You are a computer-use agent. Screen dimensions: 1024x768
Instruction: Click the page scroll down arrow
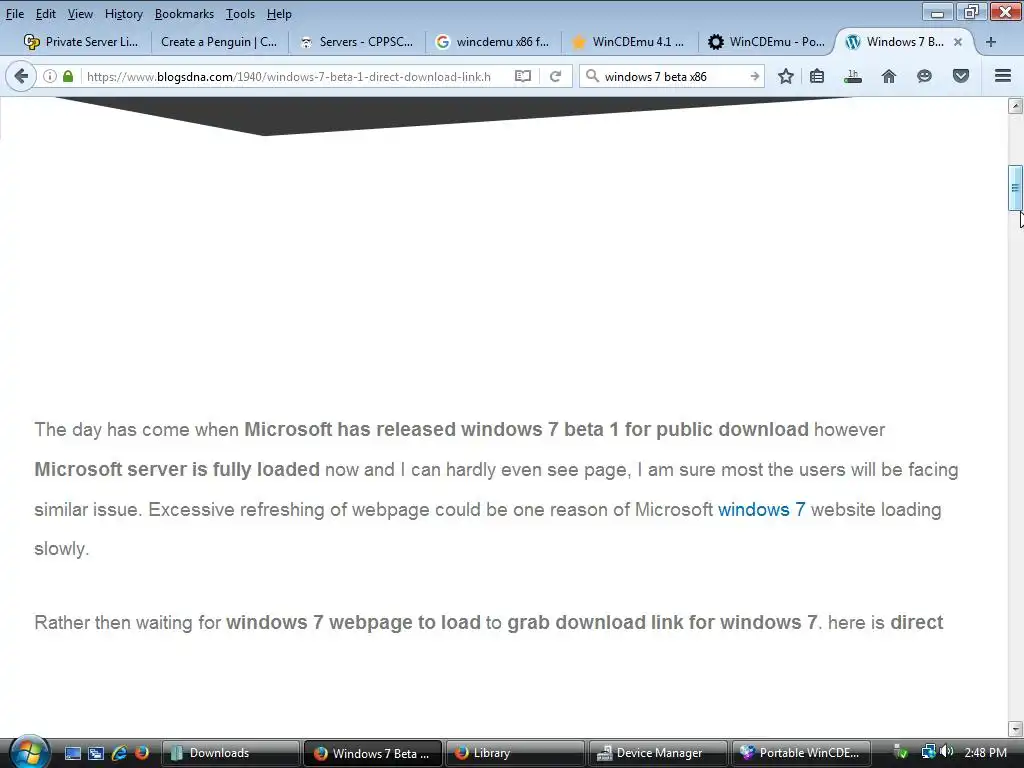(1015, 729)
